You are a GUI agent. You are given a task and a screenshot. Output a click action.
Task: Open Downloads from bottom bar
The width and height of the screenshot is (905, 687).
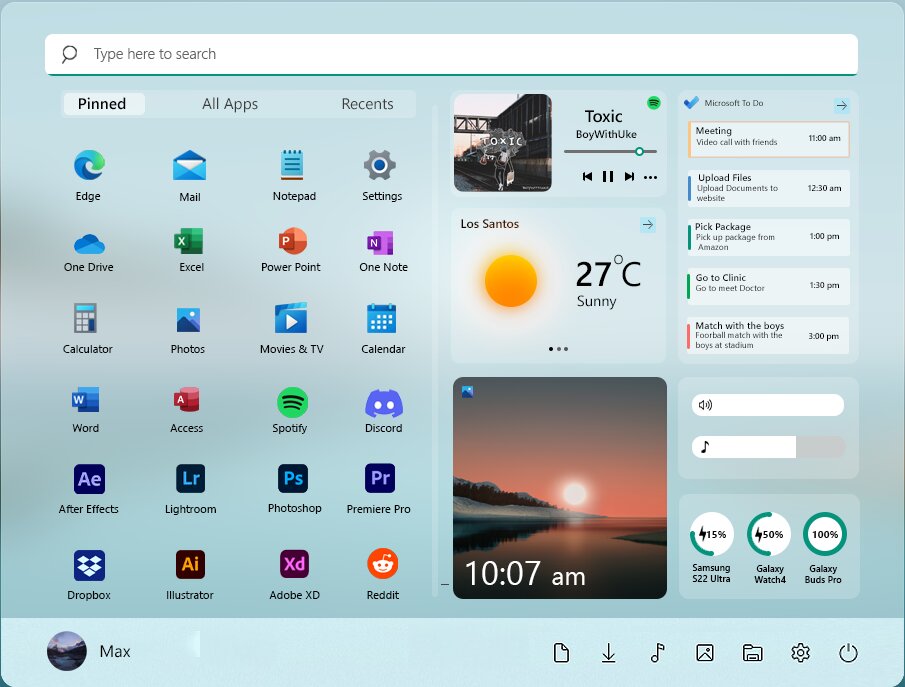coord(608,653)
